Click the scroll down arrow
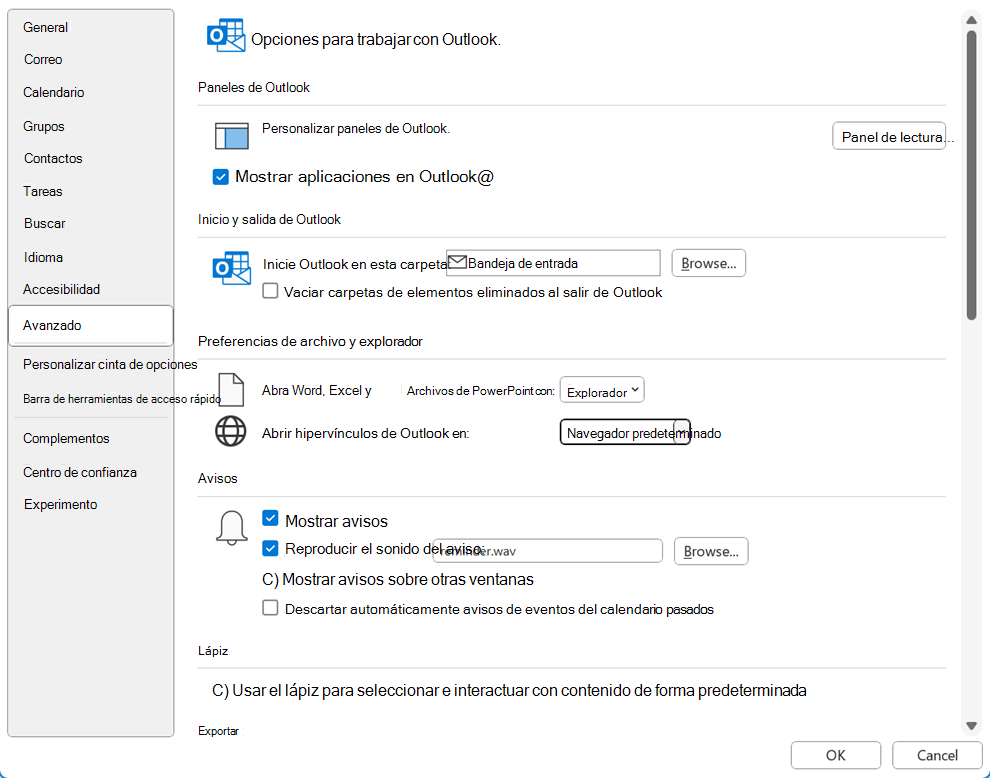The image size is (990, 778). click(972, 726)
